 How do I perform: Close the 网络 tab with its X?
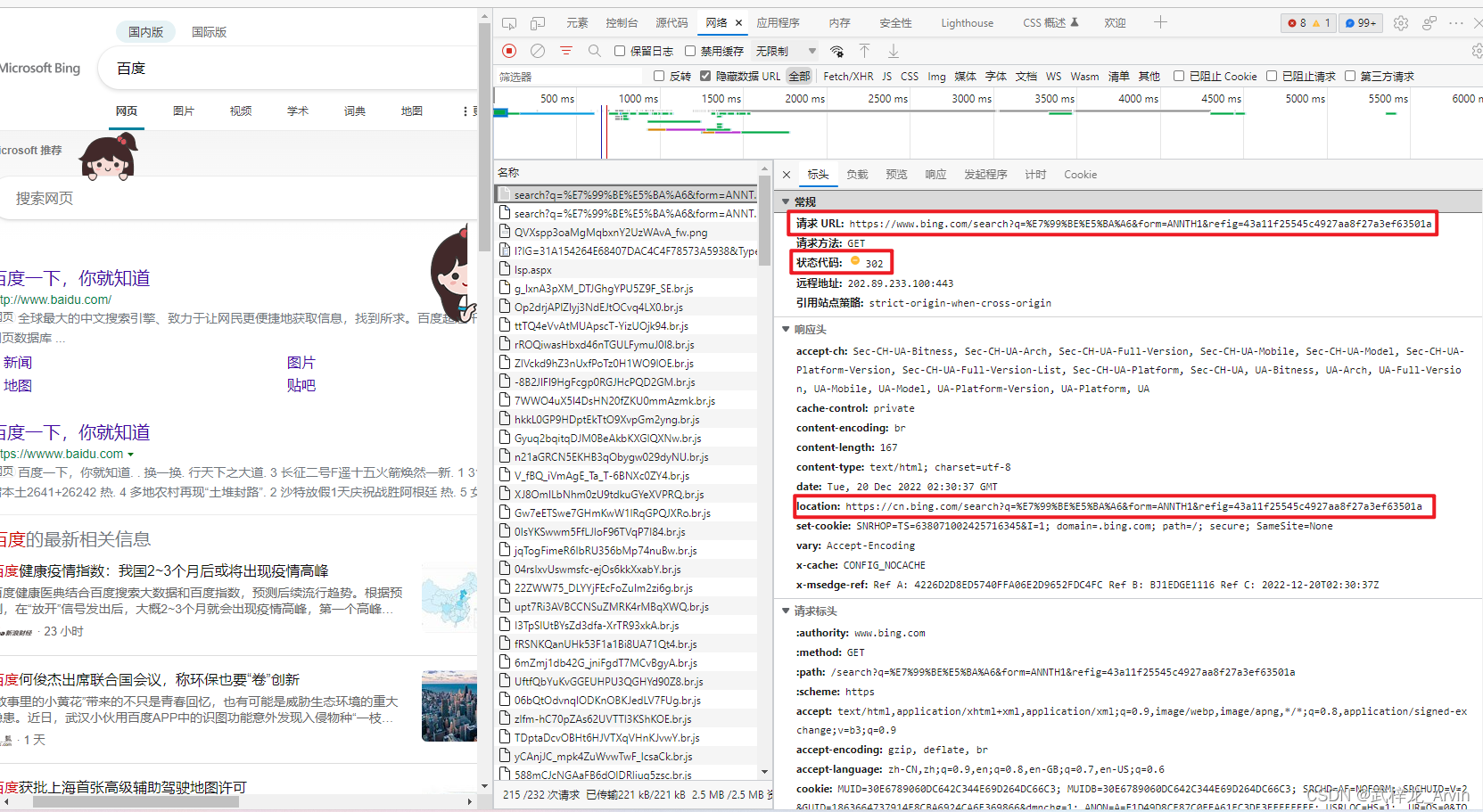(x=738, y=23)
